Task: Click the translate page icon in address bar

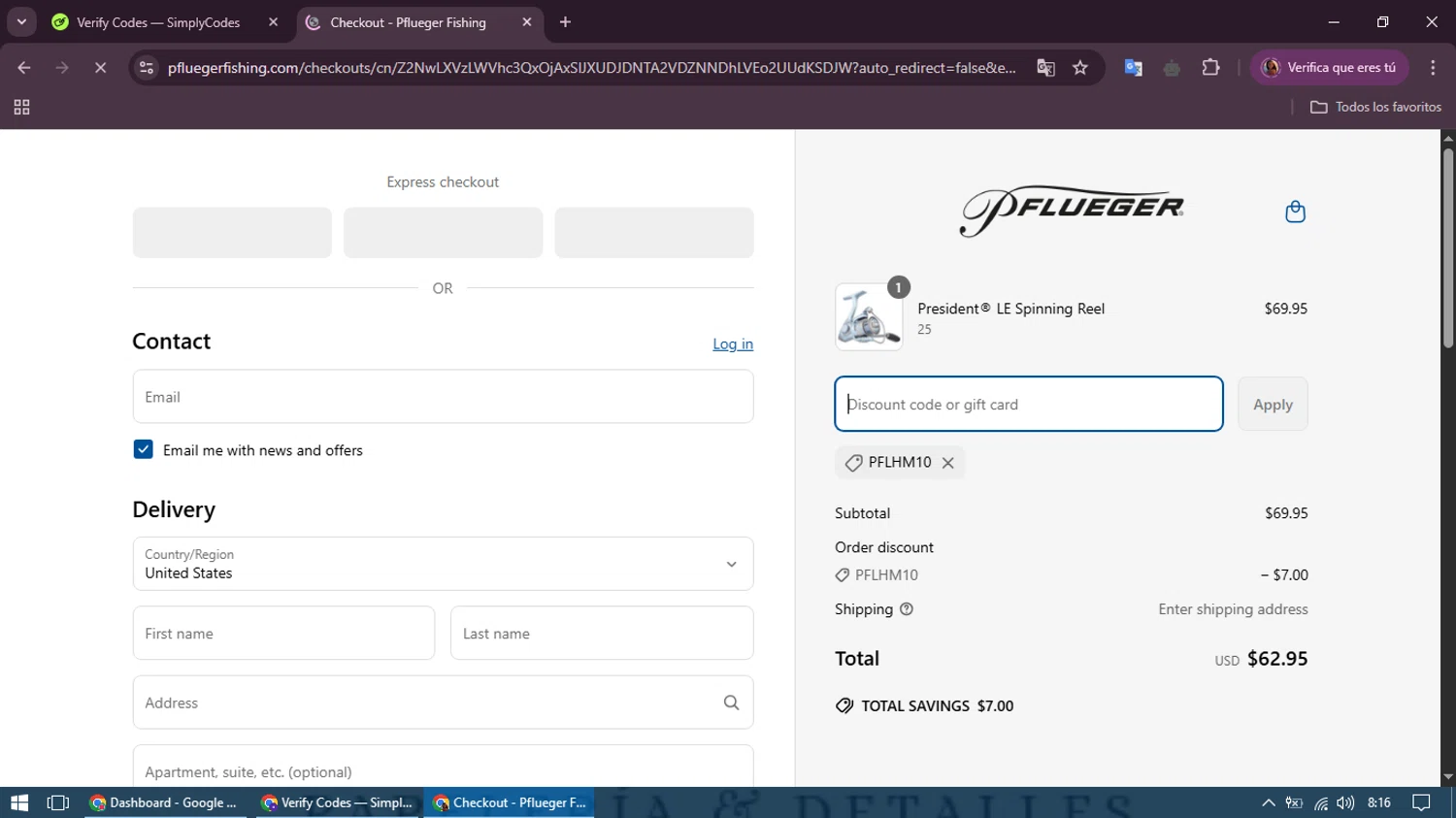Action: 1045,68
